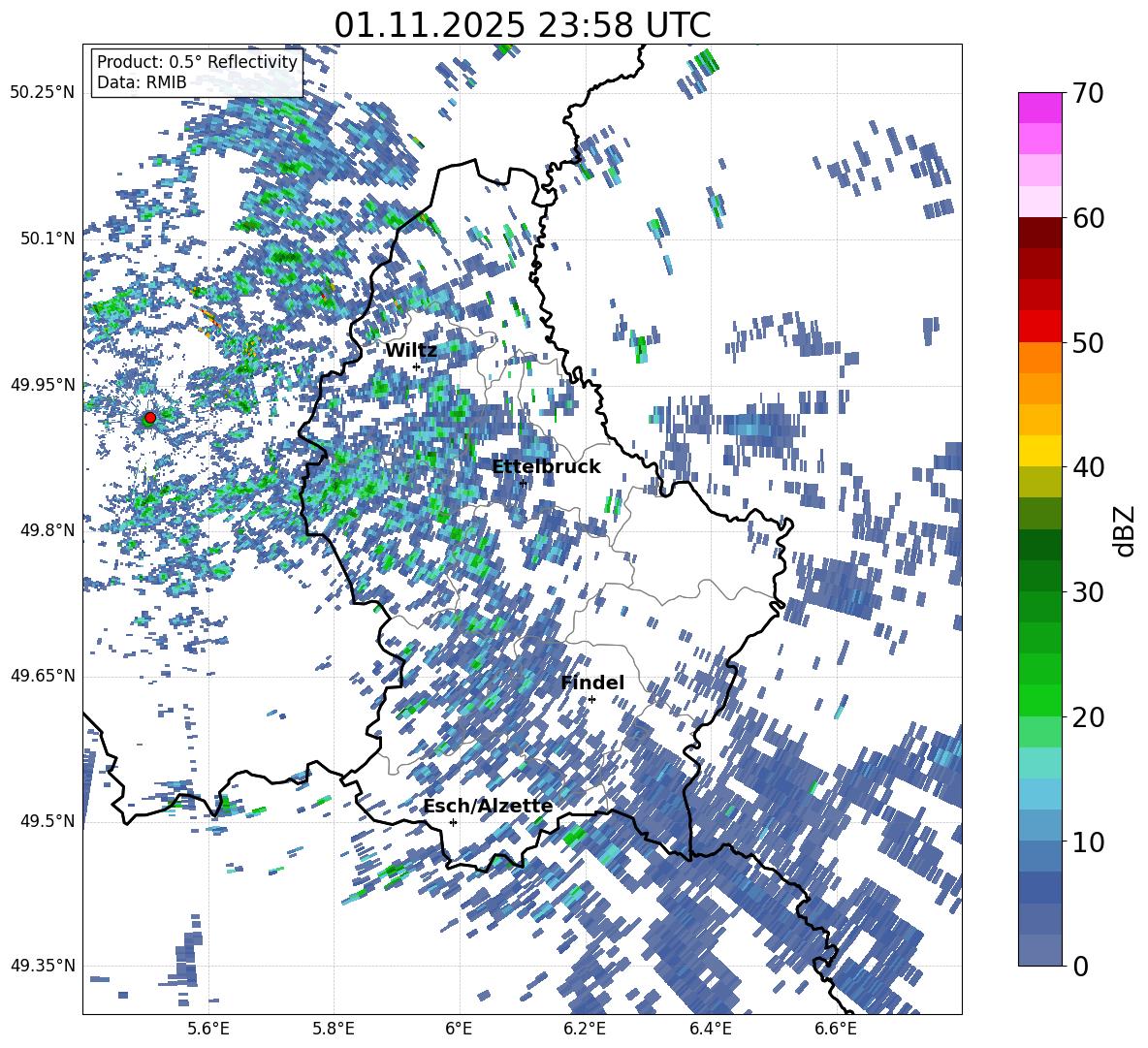Screen dimensions: 1148x1048
Task: Click the dark maroon colorbar segment below 60
Action: [x=1039, y=233]
